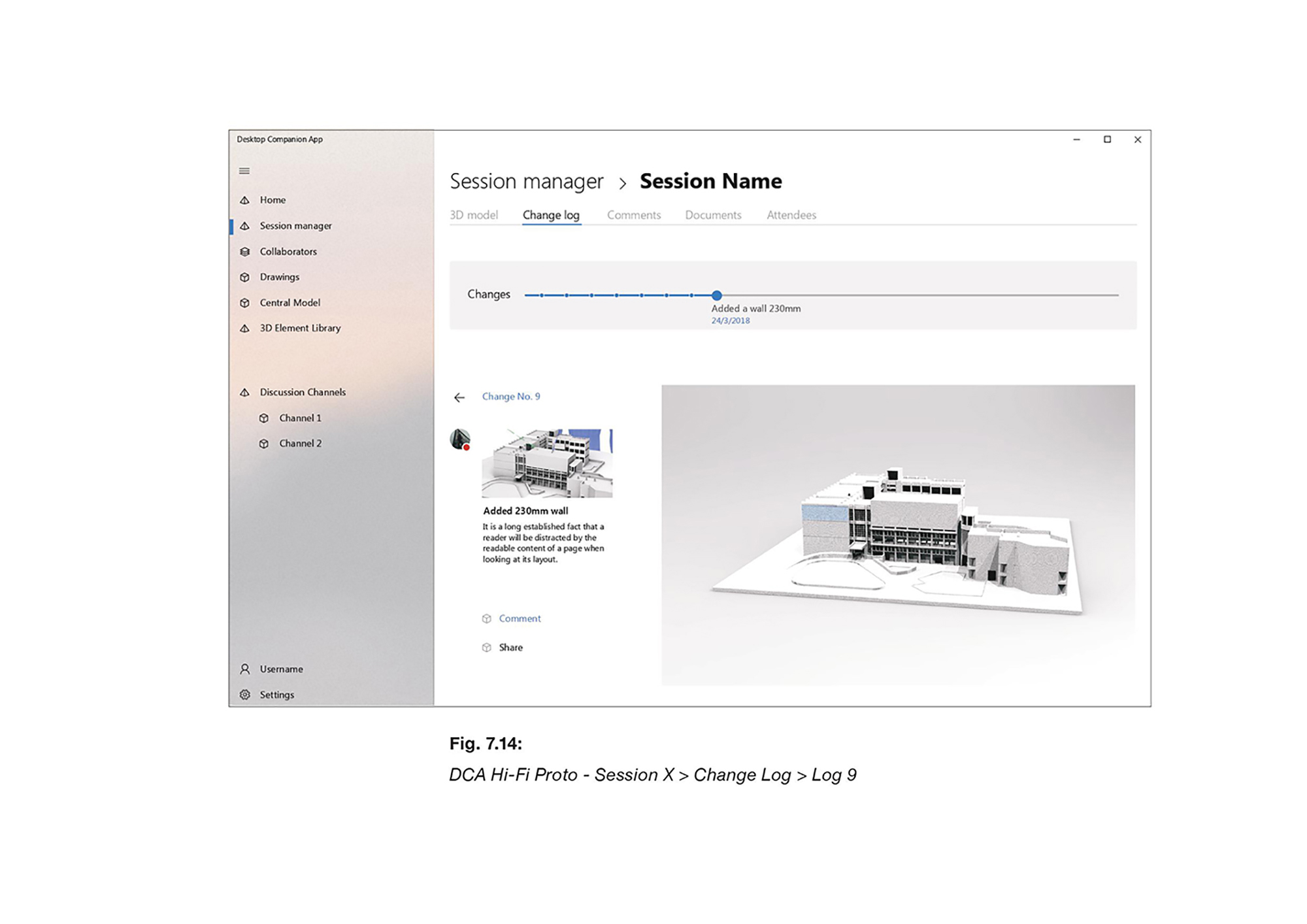
Task: Click the Session Name breadcrumb title
Action: point(710,181)
